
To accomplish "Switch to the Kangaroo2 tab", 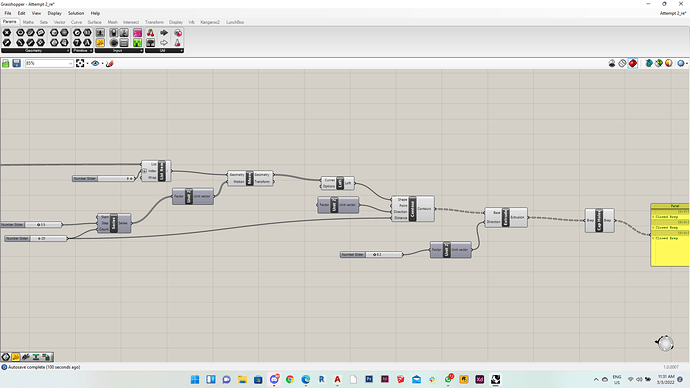I will [x=210, y=22].
